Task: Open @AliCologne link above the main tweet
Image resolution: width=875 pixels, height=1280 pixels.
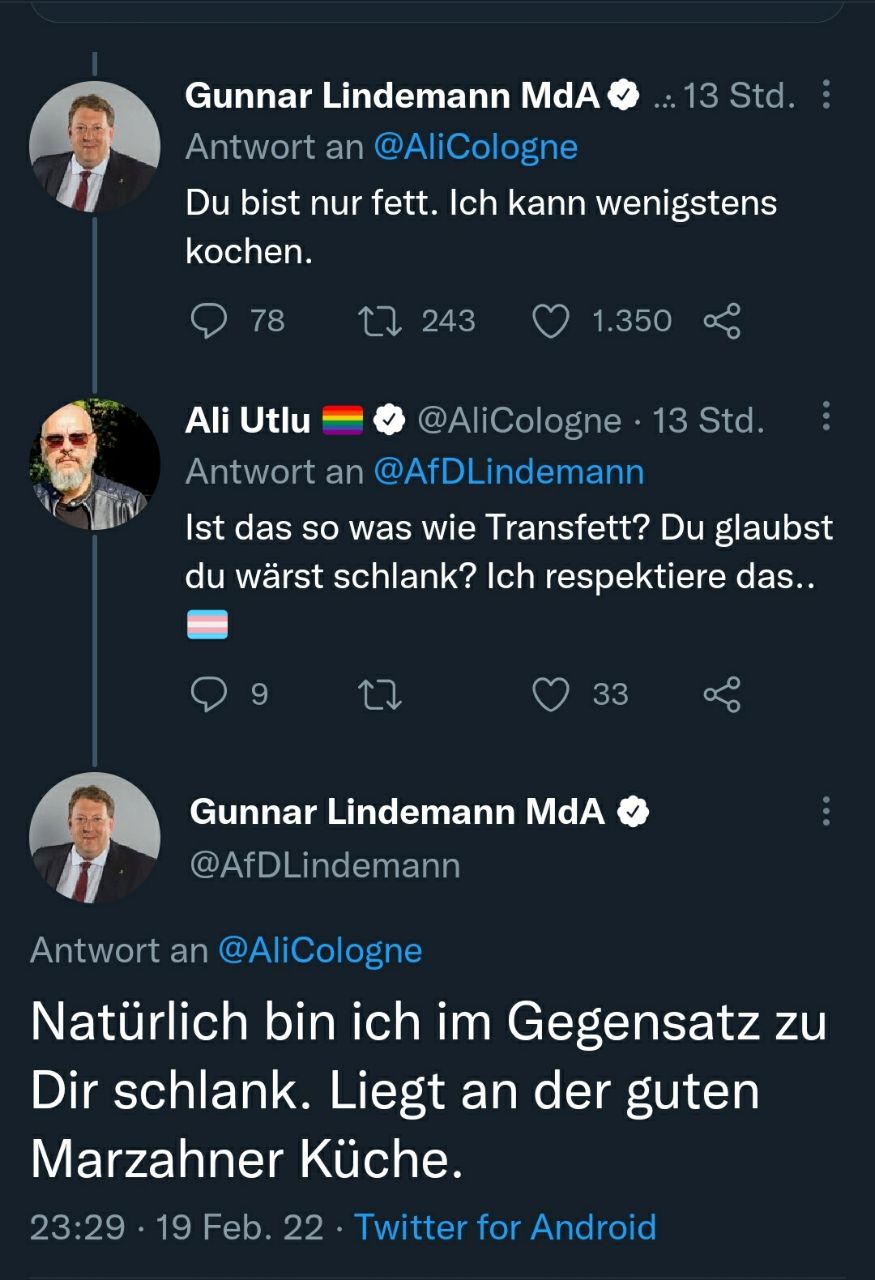Action: pos(320,950)
